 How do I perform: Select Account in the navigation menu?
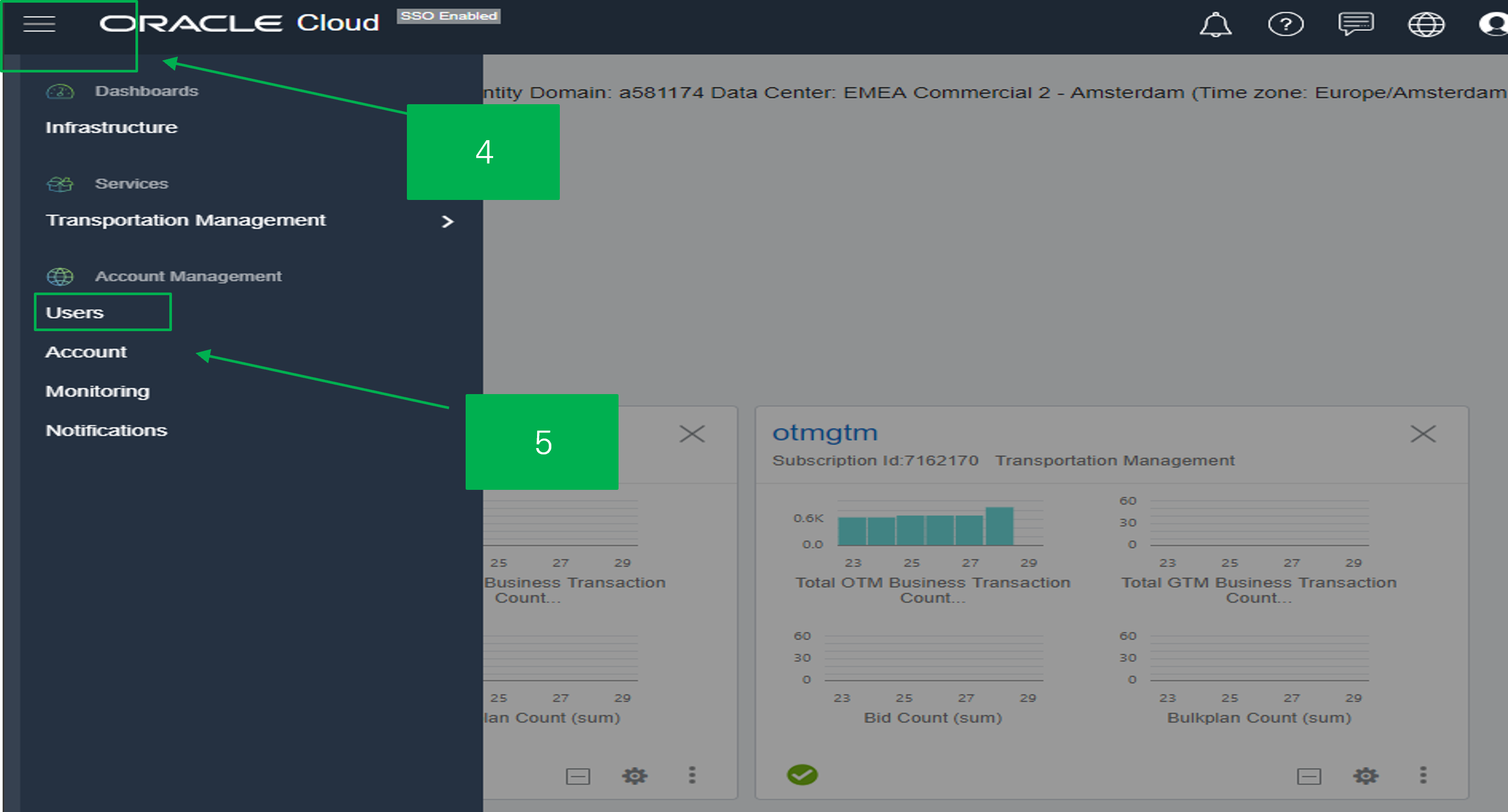(86, 352)
